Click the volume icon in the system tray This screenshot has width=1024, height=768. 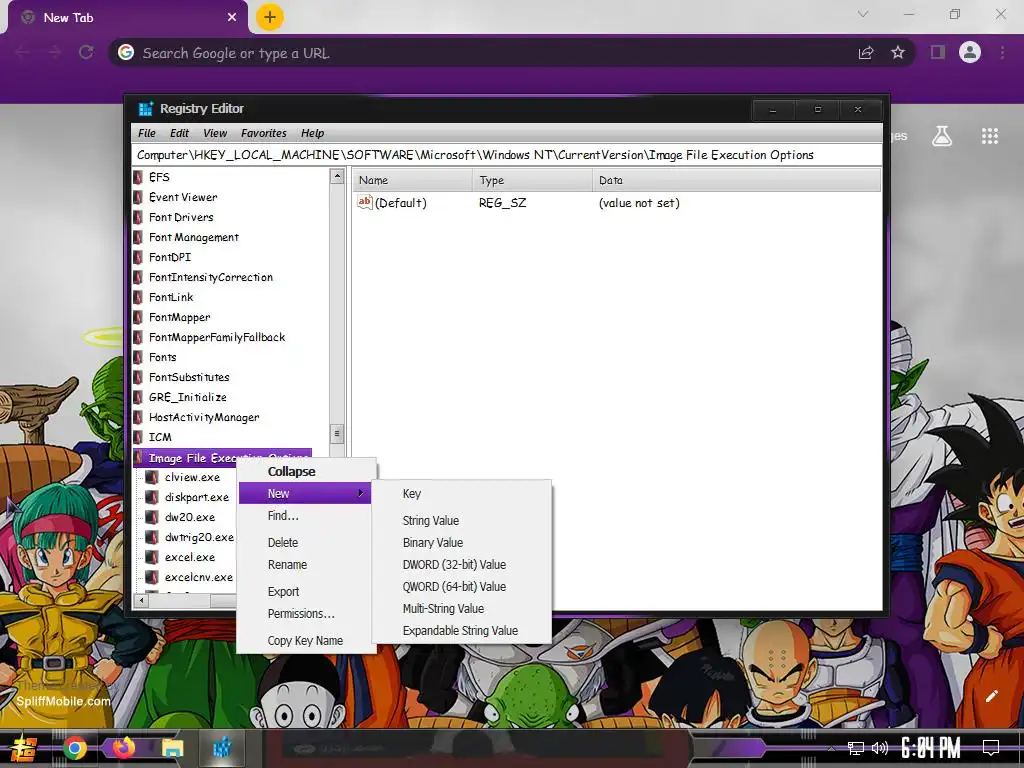coord(880,748)
